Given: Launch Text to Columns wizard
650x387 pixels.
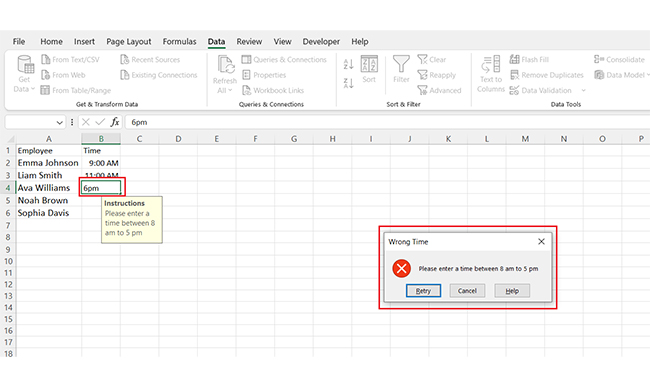Looking at the screenshot, I should [491, 75].
